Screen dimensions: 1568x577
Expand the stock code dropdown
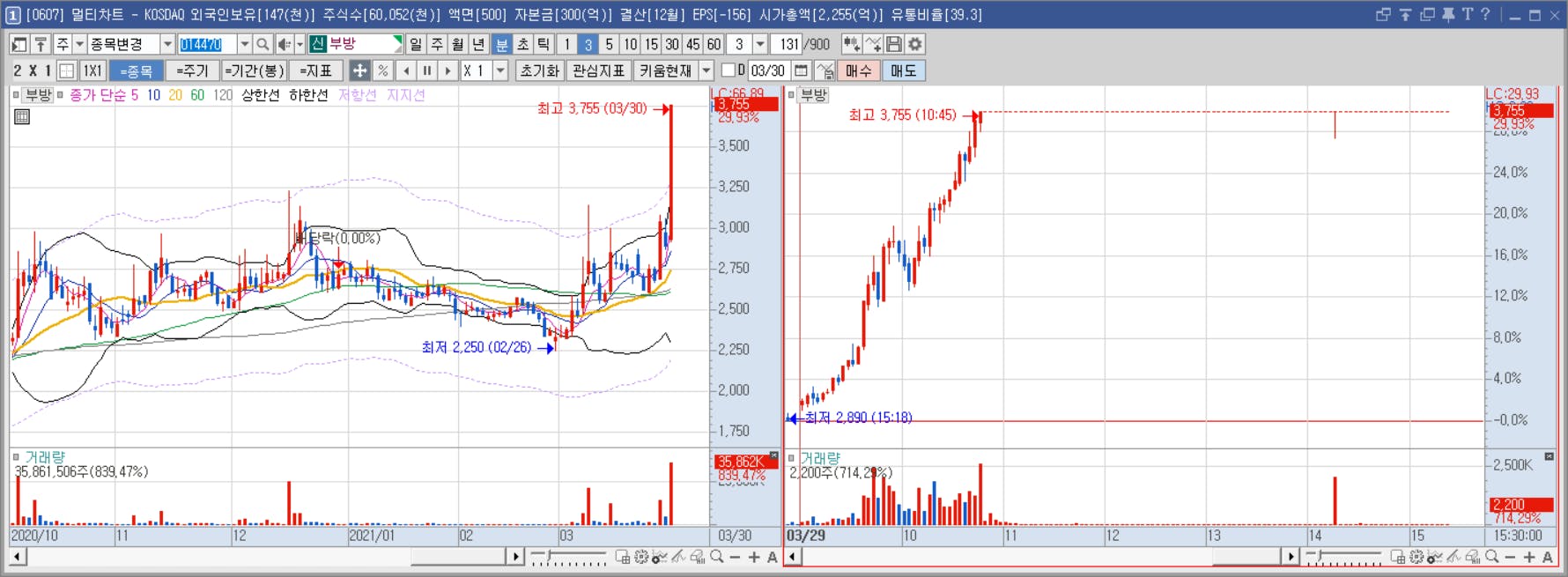coord(245,44)
